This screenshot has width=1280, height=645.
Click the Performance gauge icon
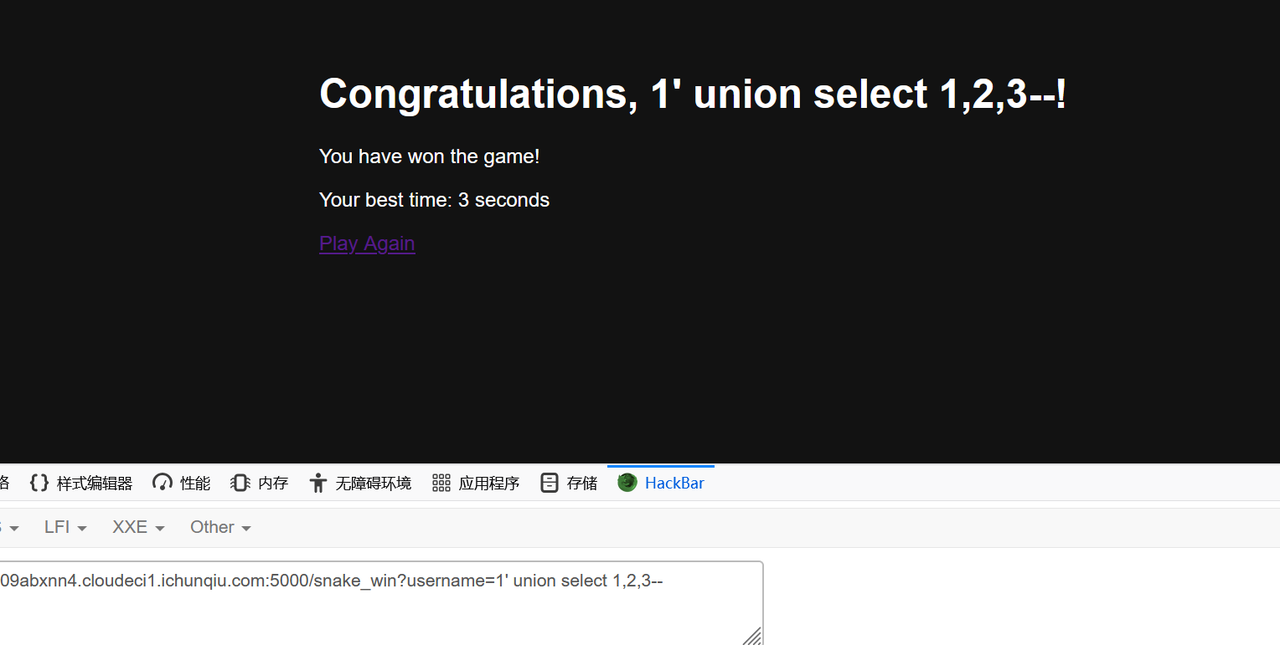click(x=163, y=483)
